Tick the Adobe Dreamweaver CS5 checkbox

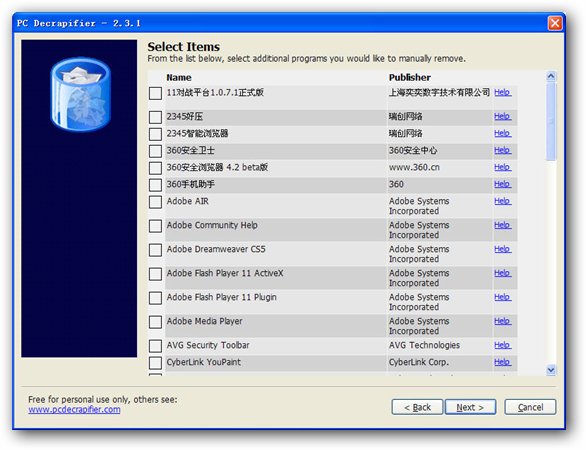[x=155, y=250]
